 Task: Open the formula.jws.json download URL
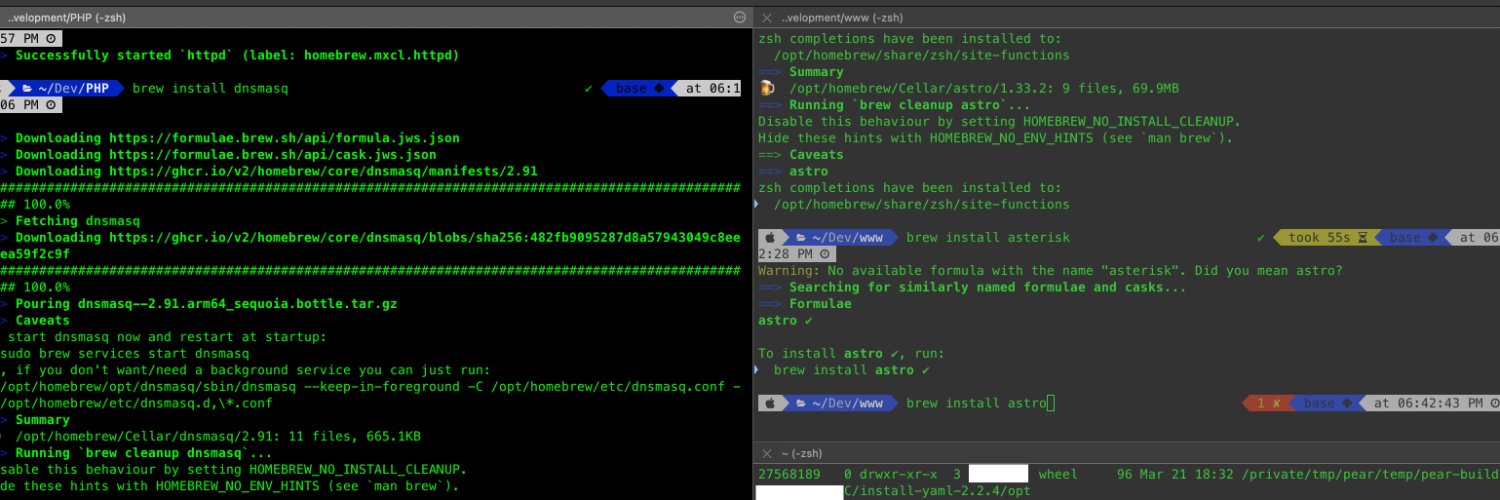click(x=285, y=138)
